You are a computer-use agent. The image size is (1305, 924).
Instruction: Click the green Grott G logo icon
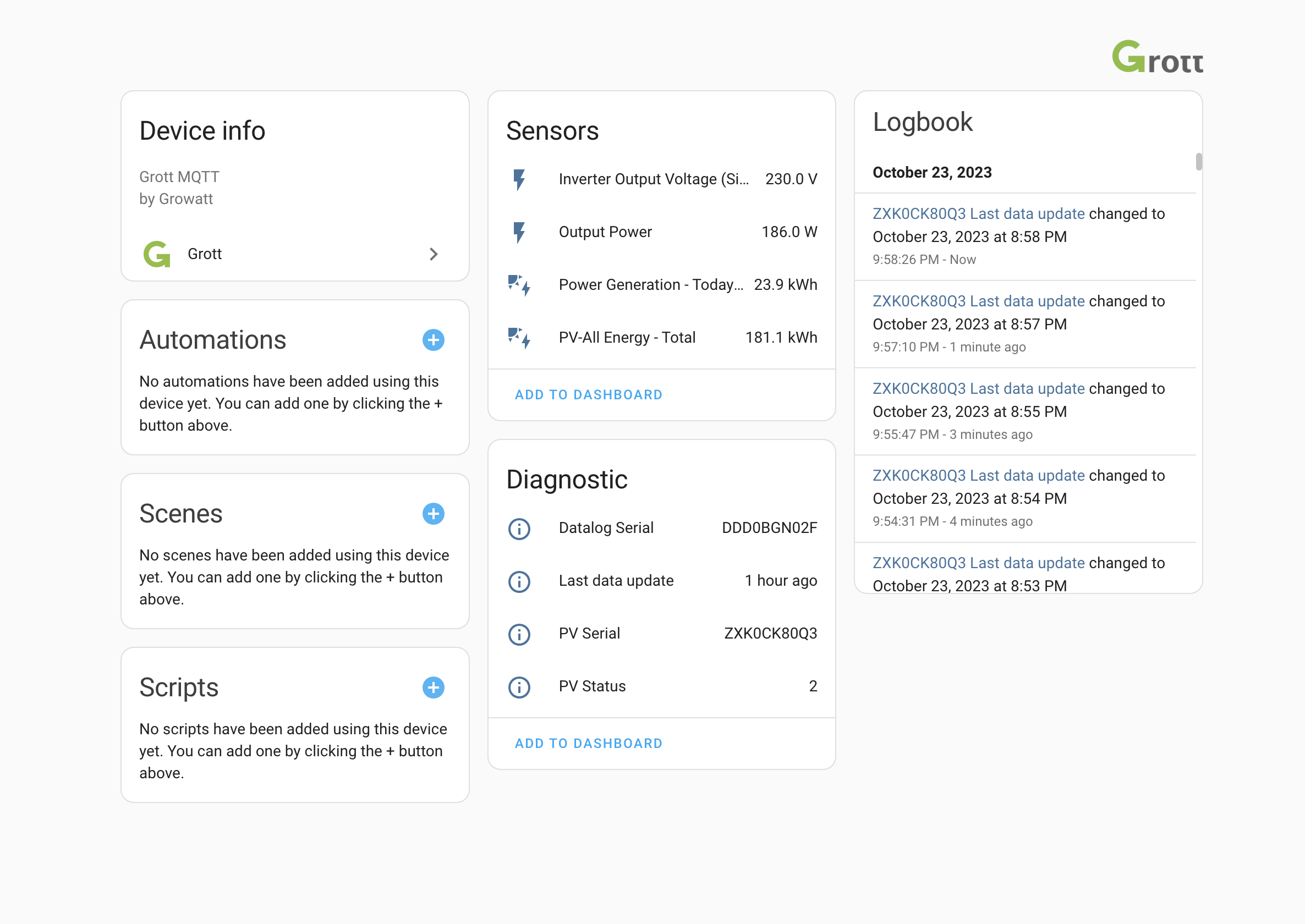[157, 254]
